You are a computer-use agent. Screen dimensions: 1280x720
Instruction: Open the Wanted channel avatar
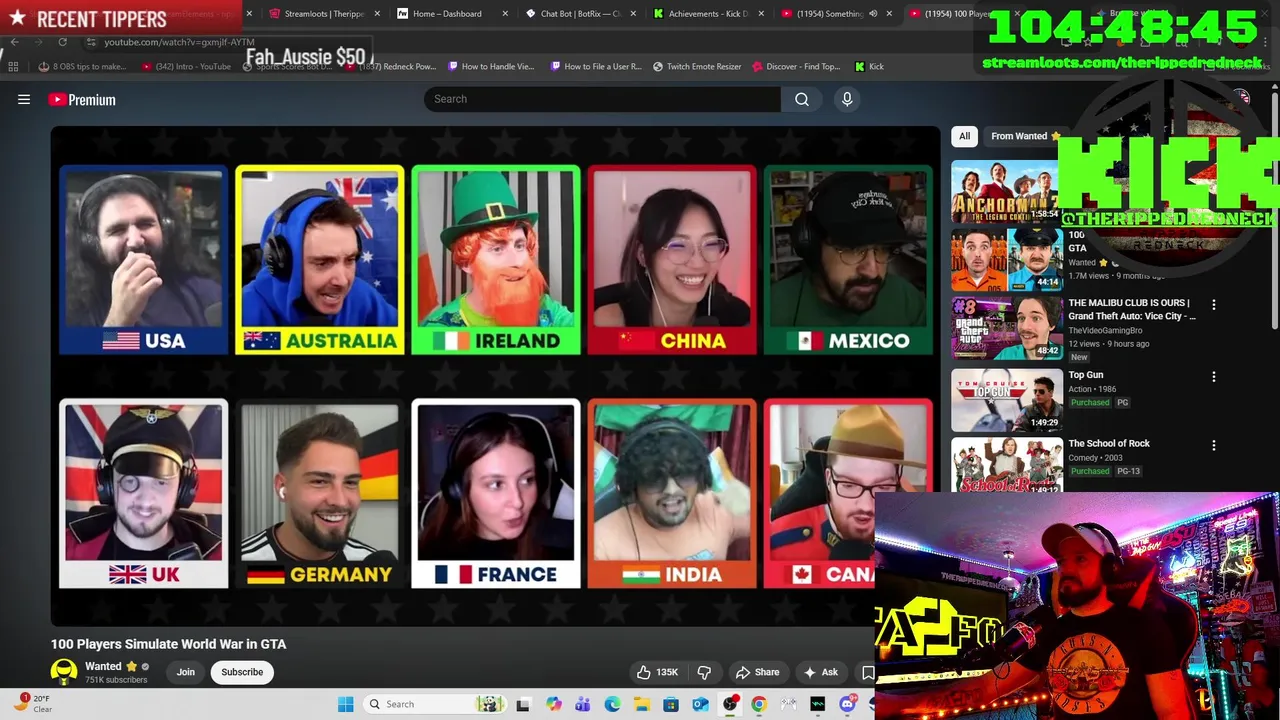click(64, 672)
